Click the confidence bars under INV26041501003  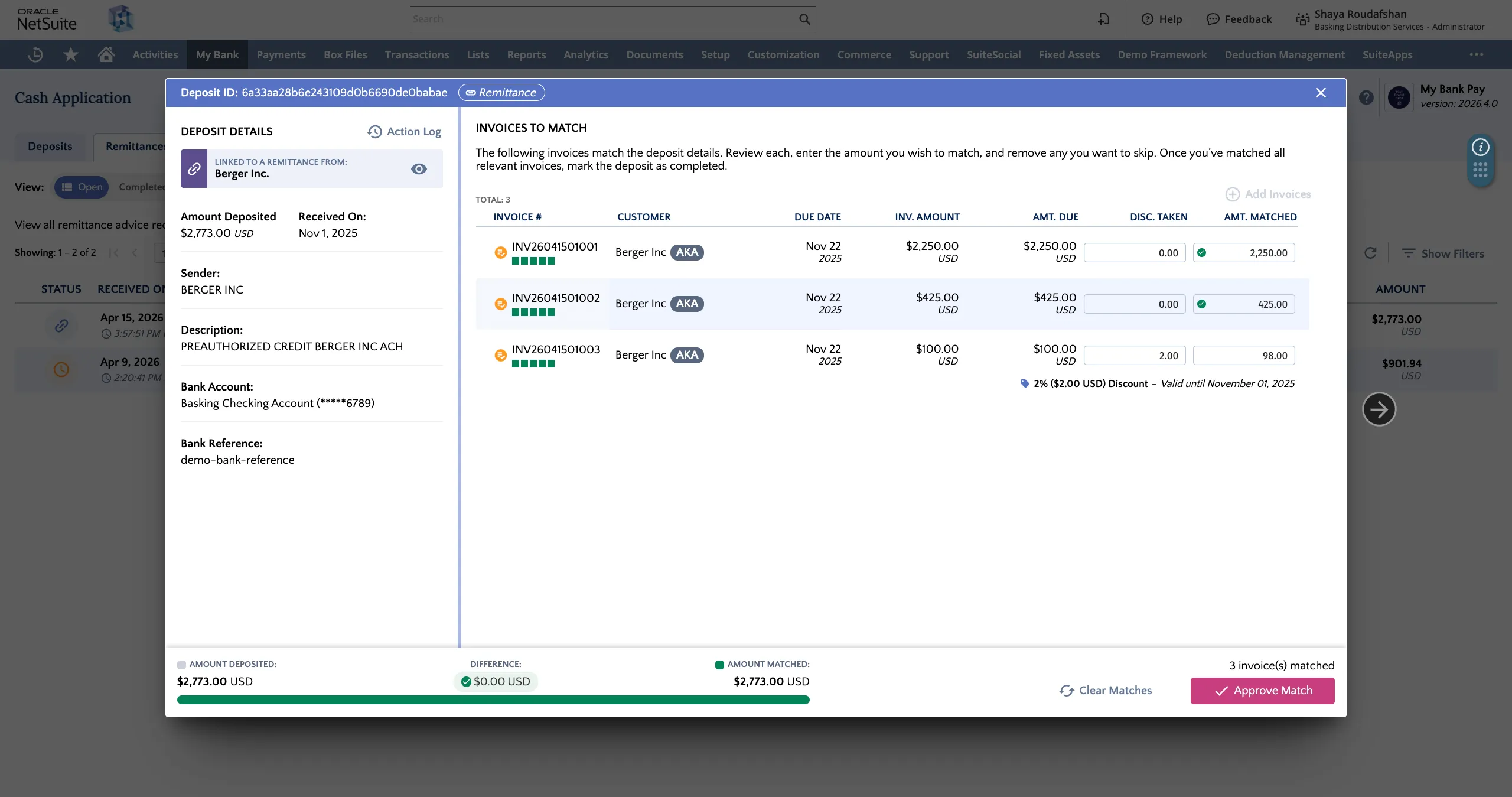coord(533,364)
